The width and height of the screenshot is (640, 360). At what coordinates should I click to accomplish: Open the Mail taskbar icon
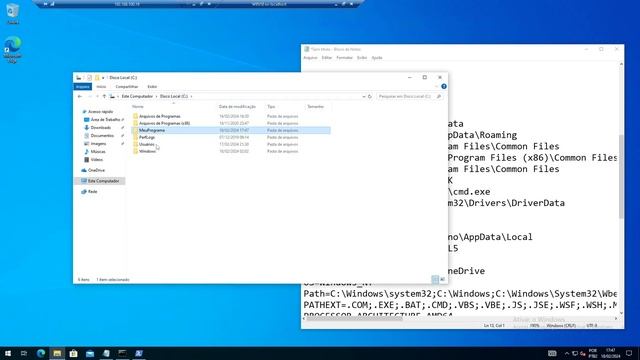pyautogui.click(x=90, y=353)
